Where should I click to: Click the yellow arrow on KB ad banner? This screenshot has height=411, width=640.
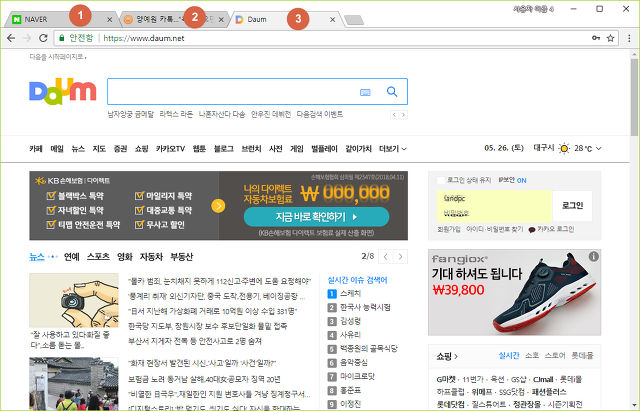[x=218, y=206]
